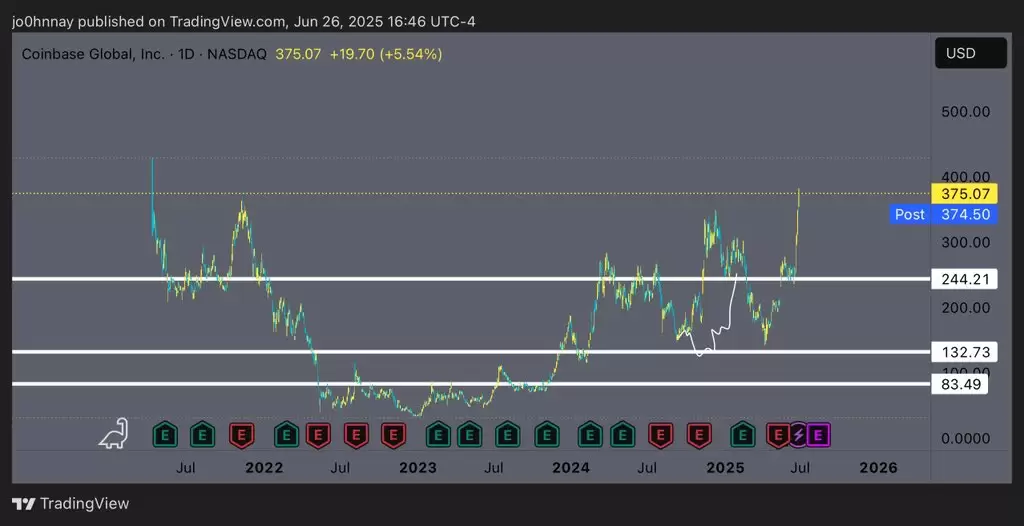Image resolution: width=1024 pixels, height=526 pixels.
Task: Click the last red earnings marker before the 2025 label
Action: pyautogui.click(x=699, y=435)
